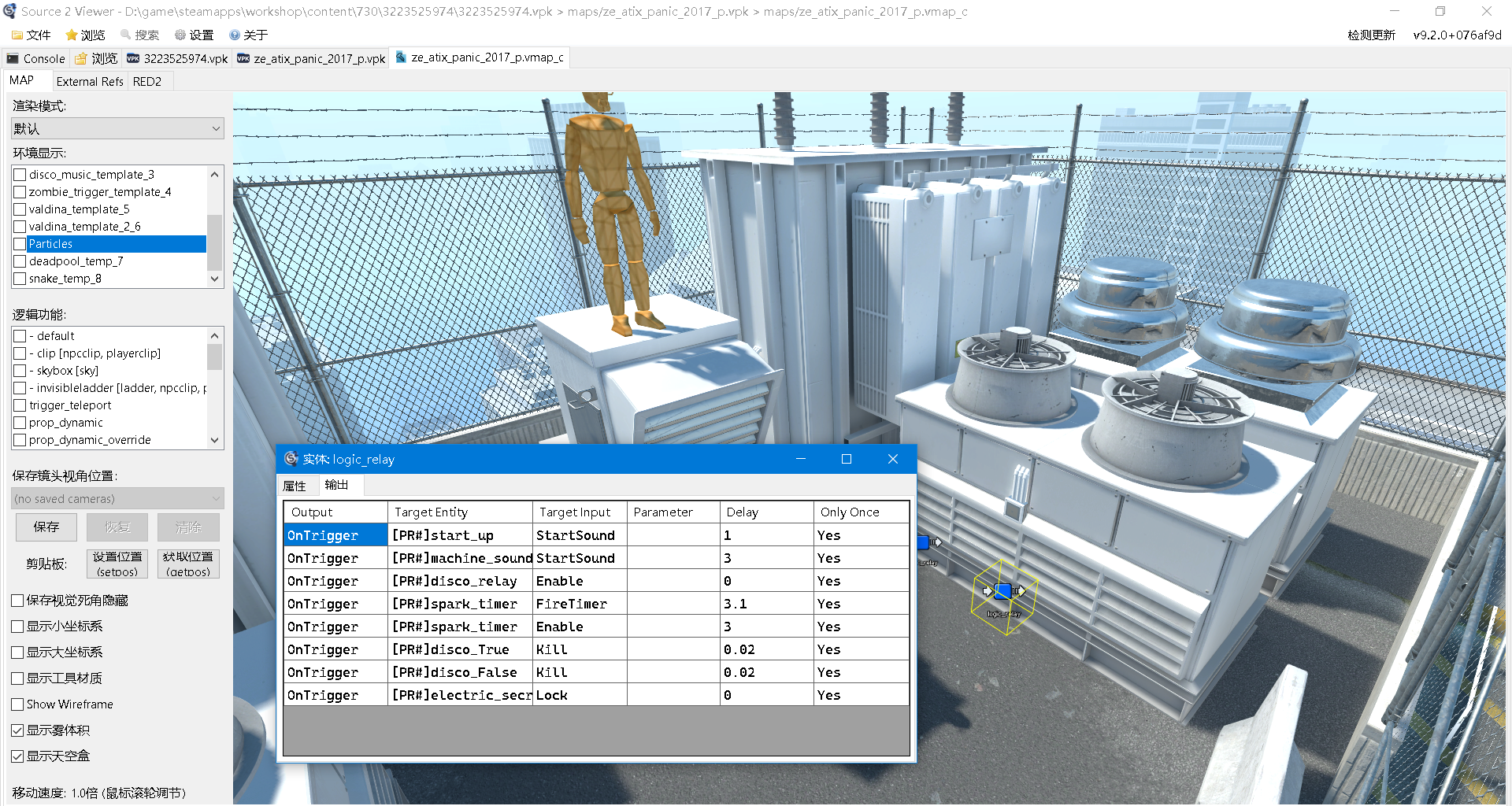Select the [PR#]disco_True Kill row
1512x806 pixels.
[x=596, y=649]
